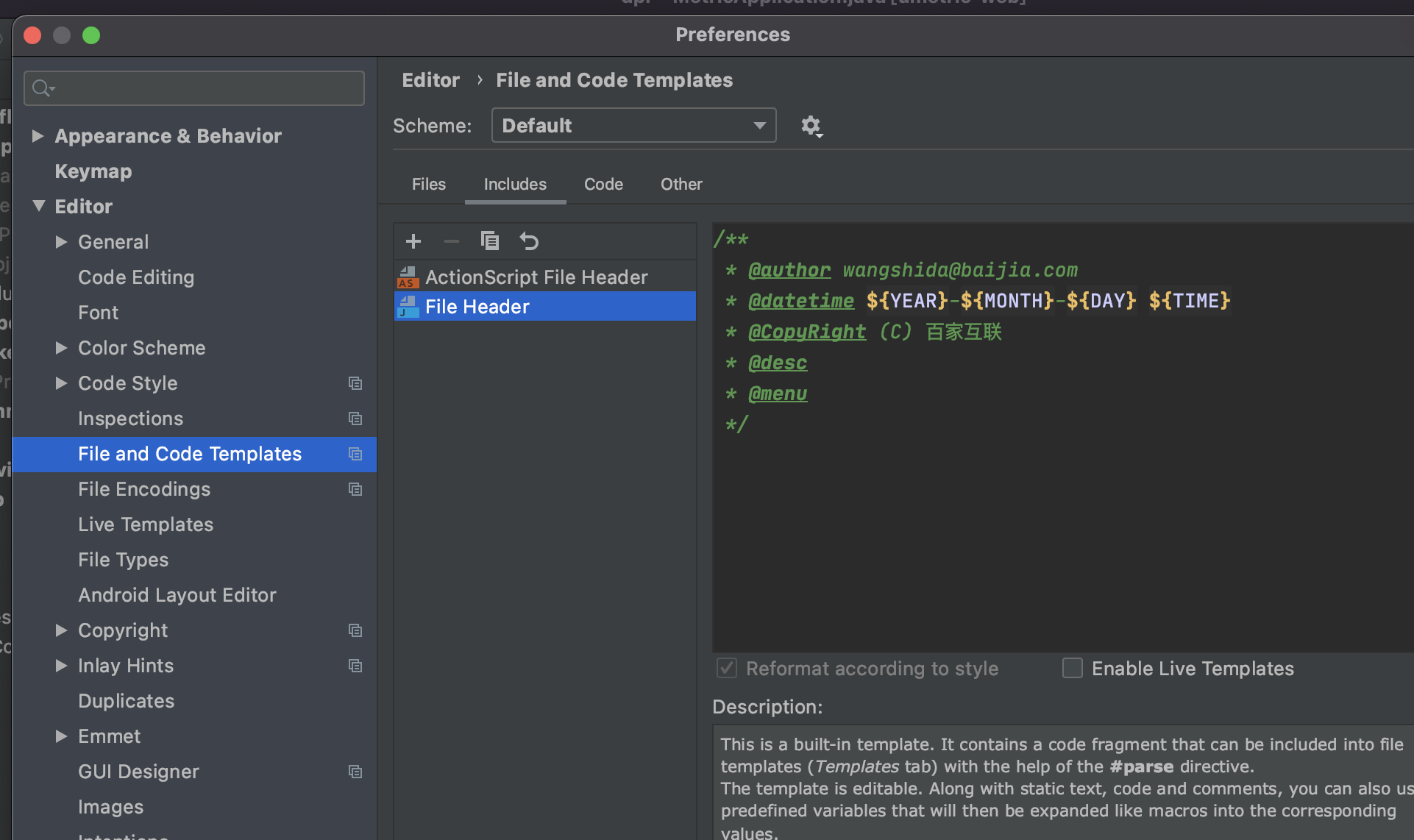Click the Reset to Default arrow icon
The width and height of the screenshot is (1414, 840).
coord(529,241)
